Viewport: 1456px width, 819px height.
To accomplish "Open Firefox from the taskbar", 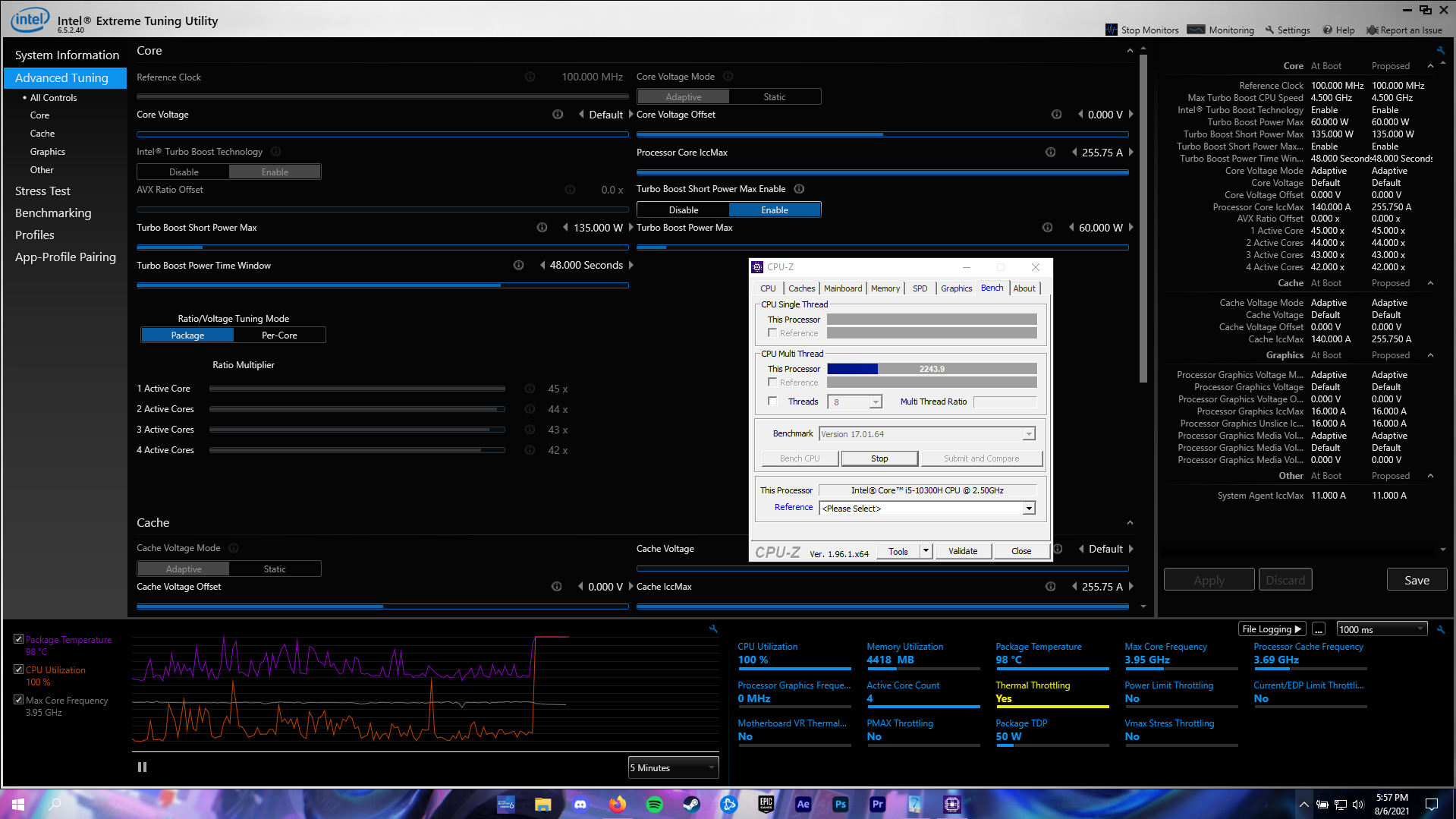I will pyautogui.click(x=618, y=805).
